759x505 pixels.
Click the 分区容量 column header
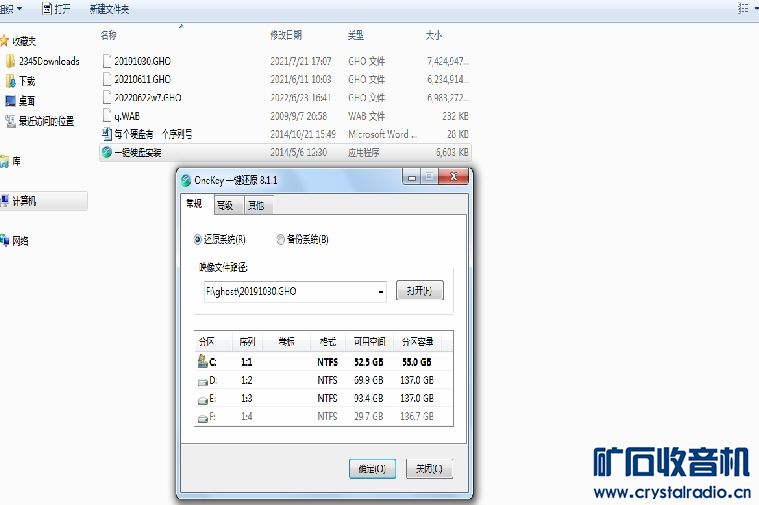click(418, 341)
